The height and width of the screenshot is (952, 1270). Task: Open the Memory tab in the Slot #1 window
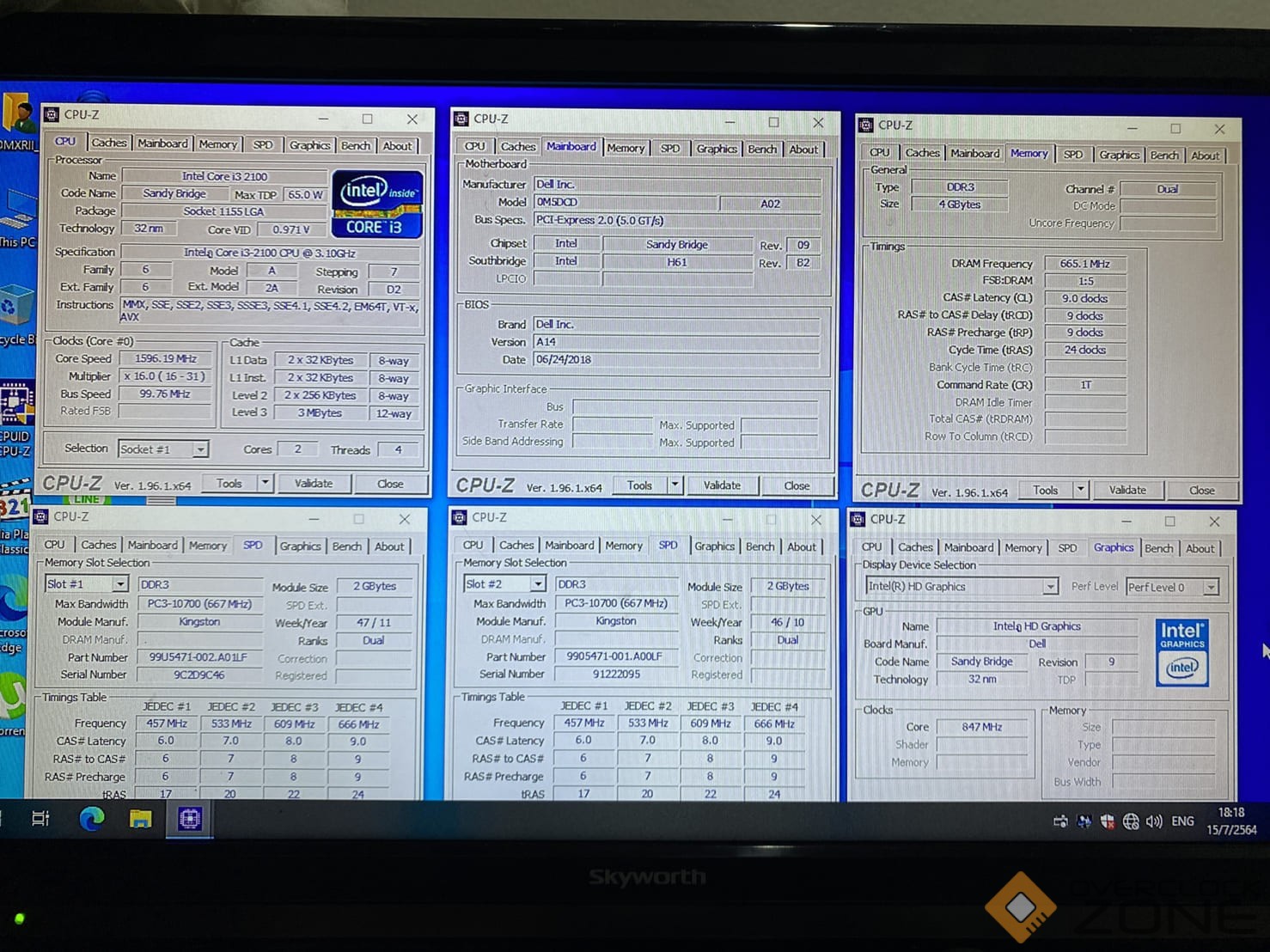tap(208, 546)
